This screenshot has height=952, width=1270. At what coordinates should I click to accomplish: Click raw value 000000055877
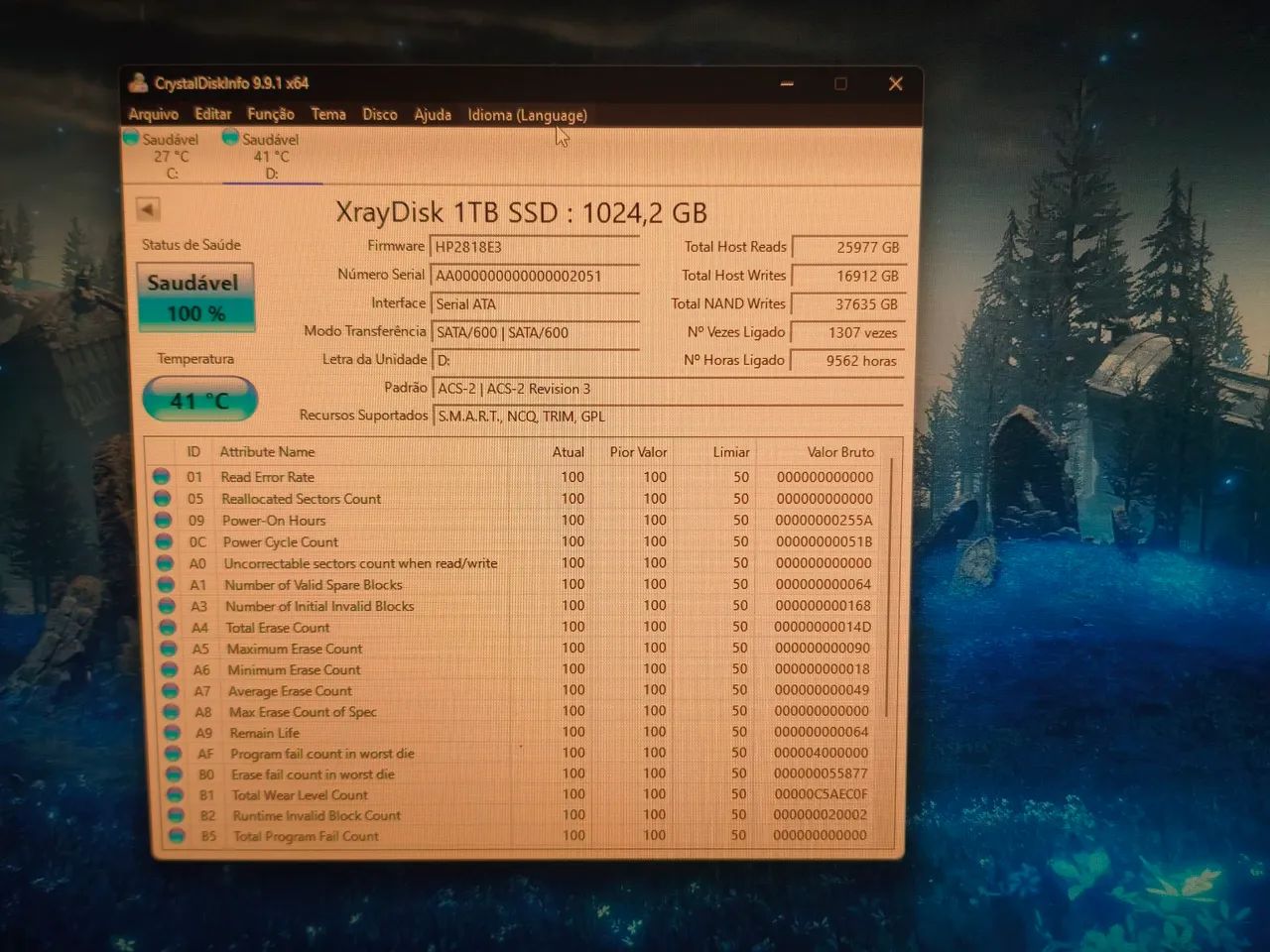[x=821, y=773]
